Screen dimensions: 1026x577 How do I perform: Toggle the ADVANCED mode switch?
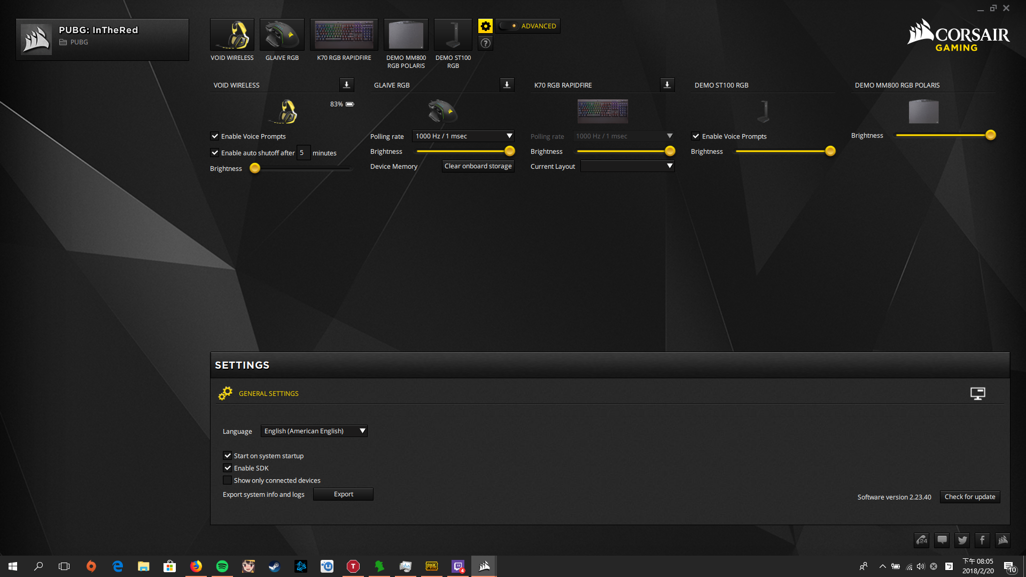(507, 26)
